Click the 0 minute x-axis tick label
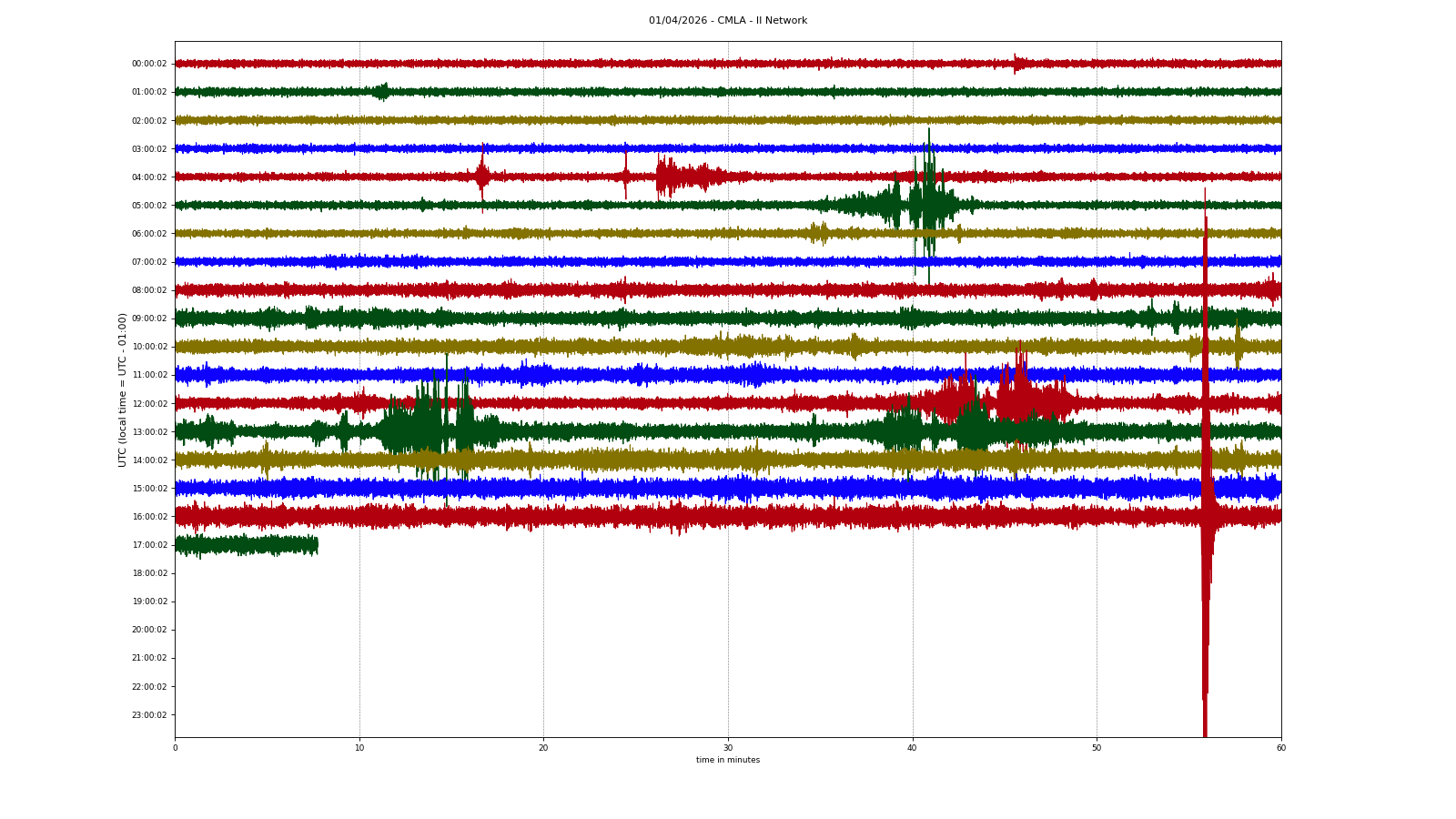1456x819 pixels. coord(176,748)
